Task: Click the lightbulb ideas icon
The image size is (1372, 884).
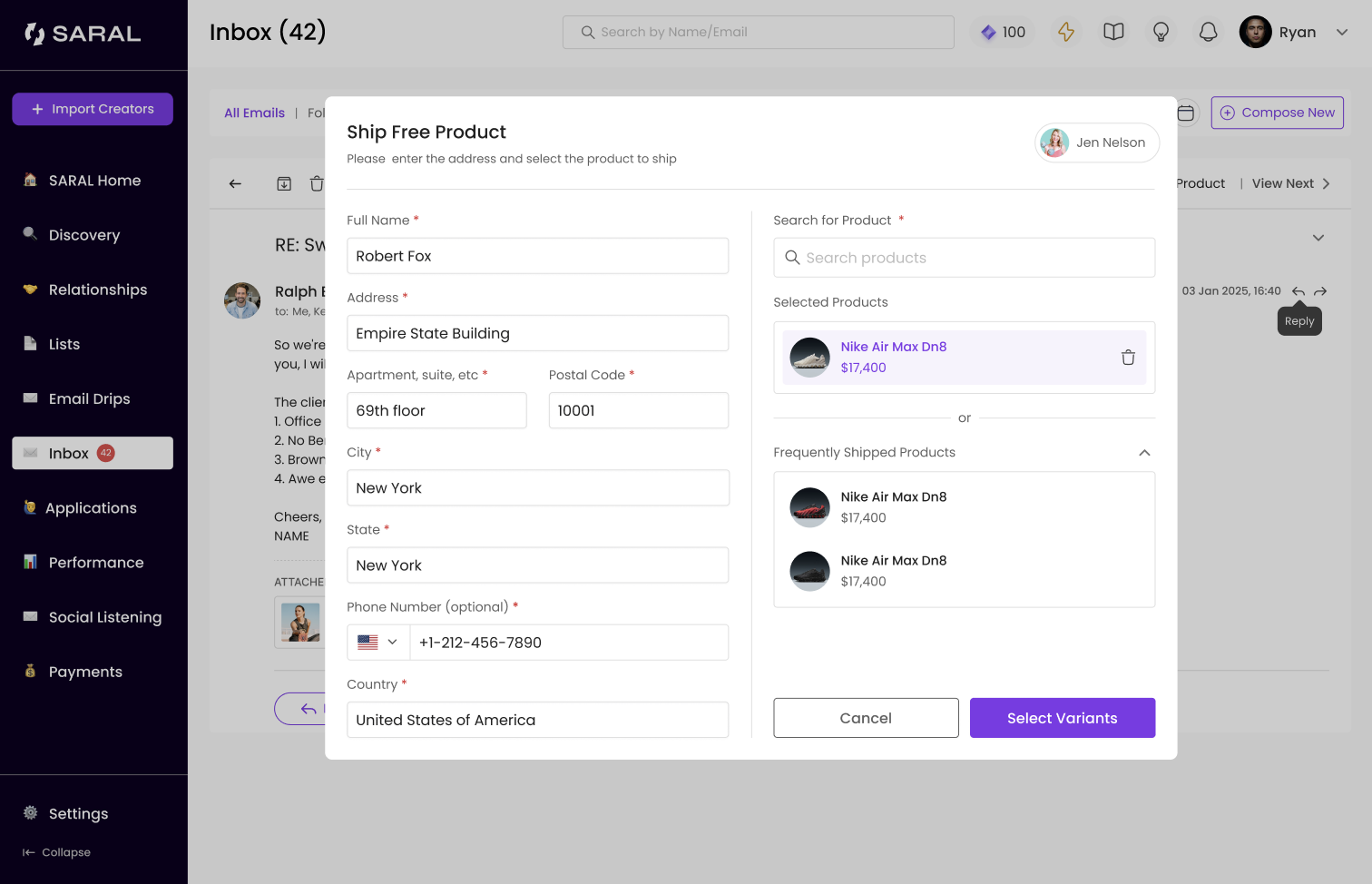Action: pos(1161,32)
